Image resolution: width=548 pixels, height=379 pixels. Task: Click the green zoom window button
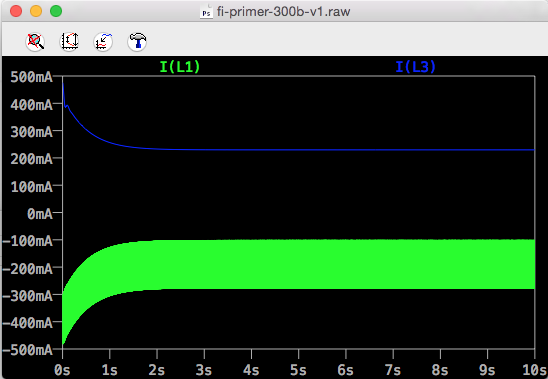tap(56, 11)
